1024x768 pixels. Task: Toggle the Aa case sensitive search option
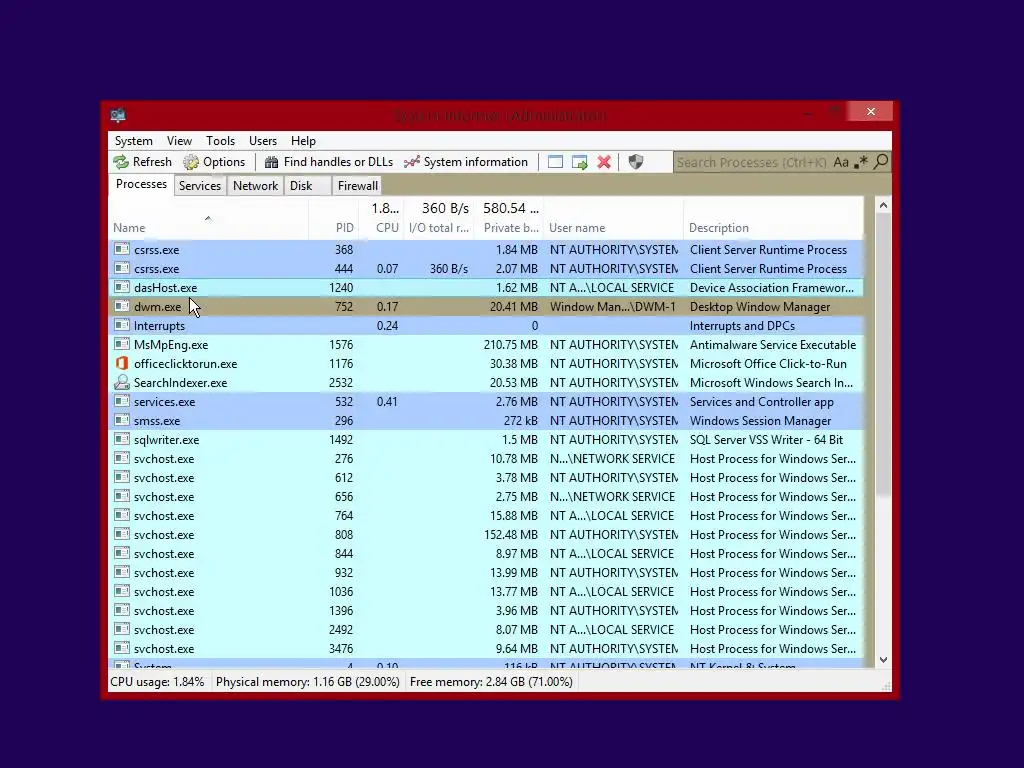tap(841, 162)
